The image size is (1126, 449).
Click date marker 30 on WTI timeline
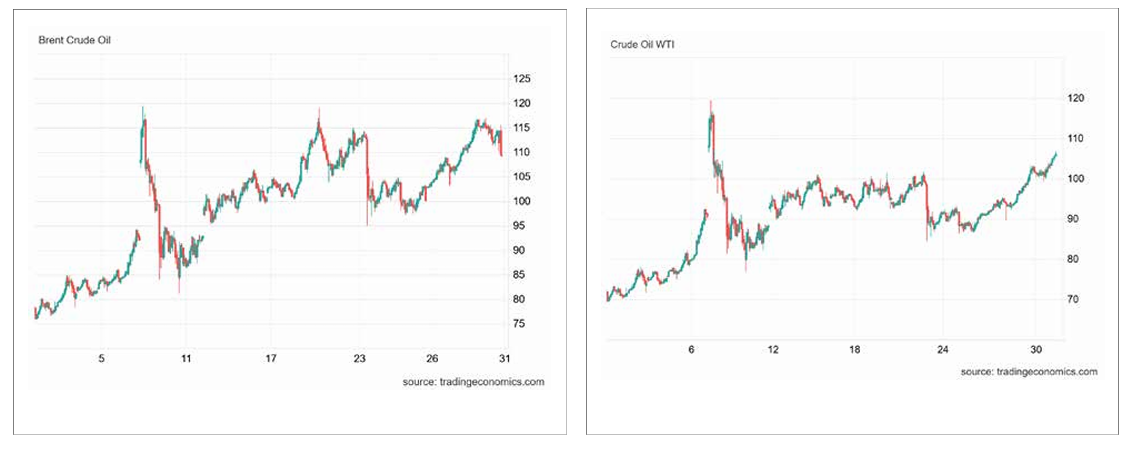tap(1036, 349)
